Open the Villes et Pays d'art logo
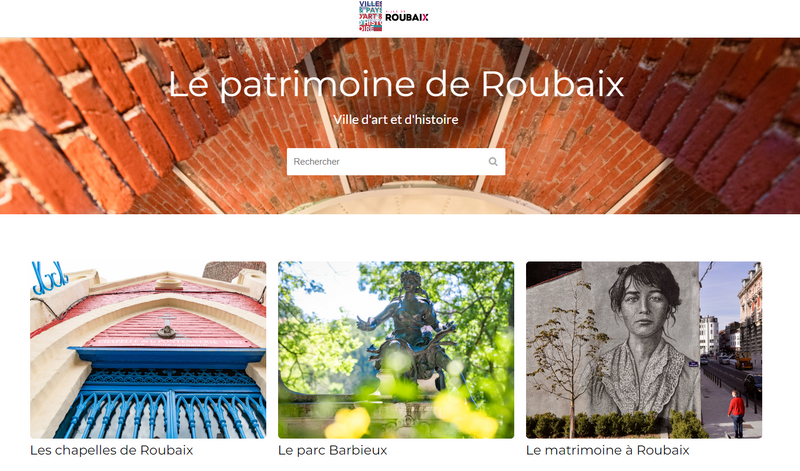800x471 pixels. click(x=370, y=16)
